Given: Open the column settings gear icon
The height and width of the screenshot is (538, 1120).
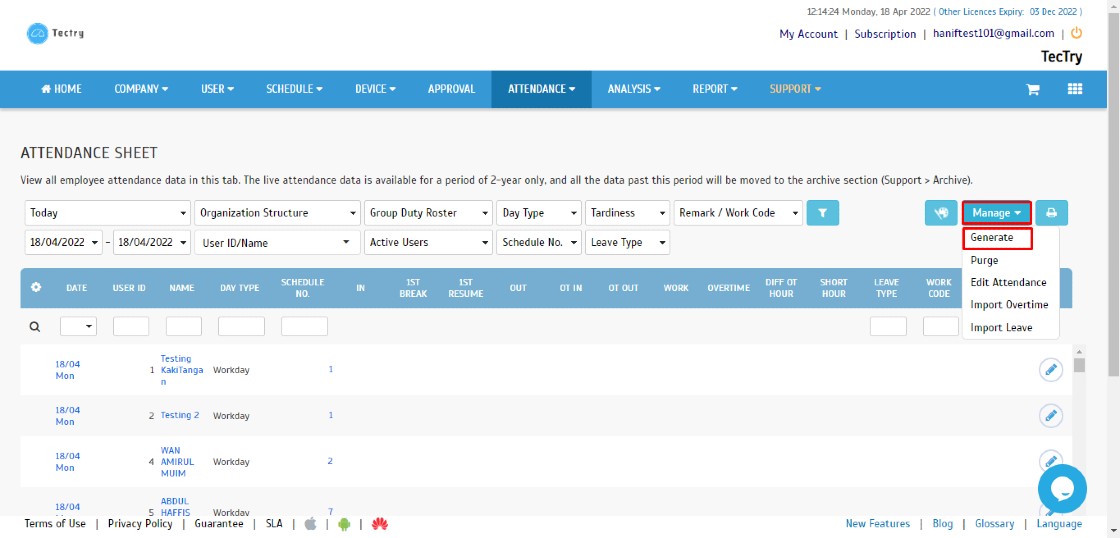Looking at the screenshot, I should coord(36,287).
